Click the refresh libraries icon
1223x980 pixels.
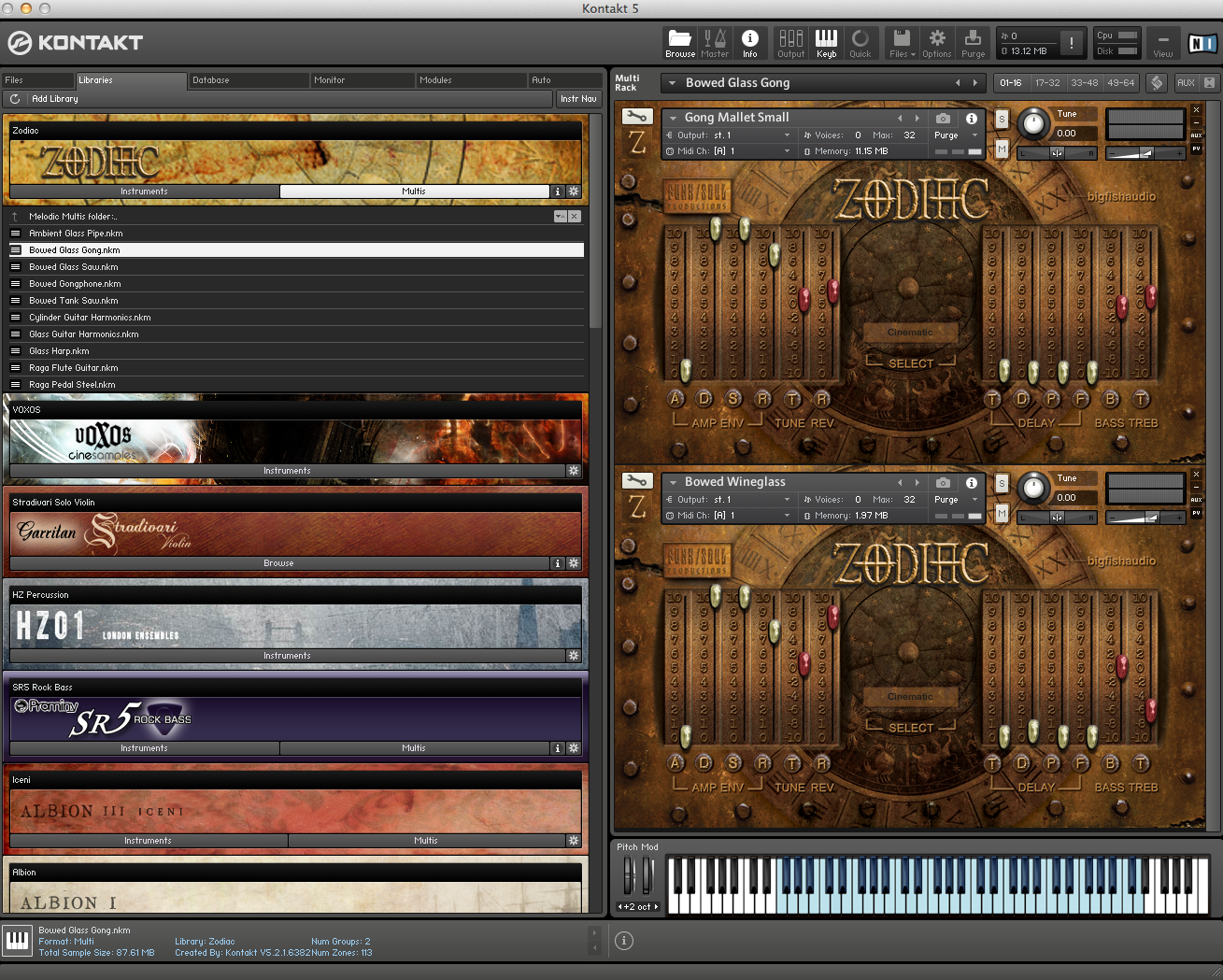tap(15, 99)
